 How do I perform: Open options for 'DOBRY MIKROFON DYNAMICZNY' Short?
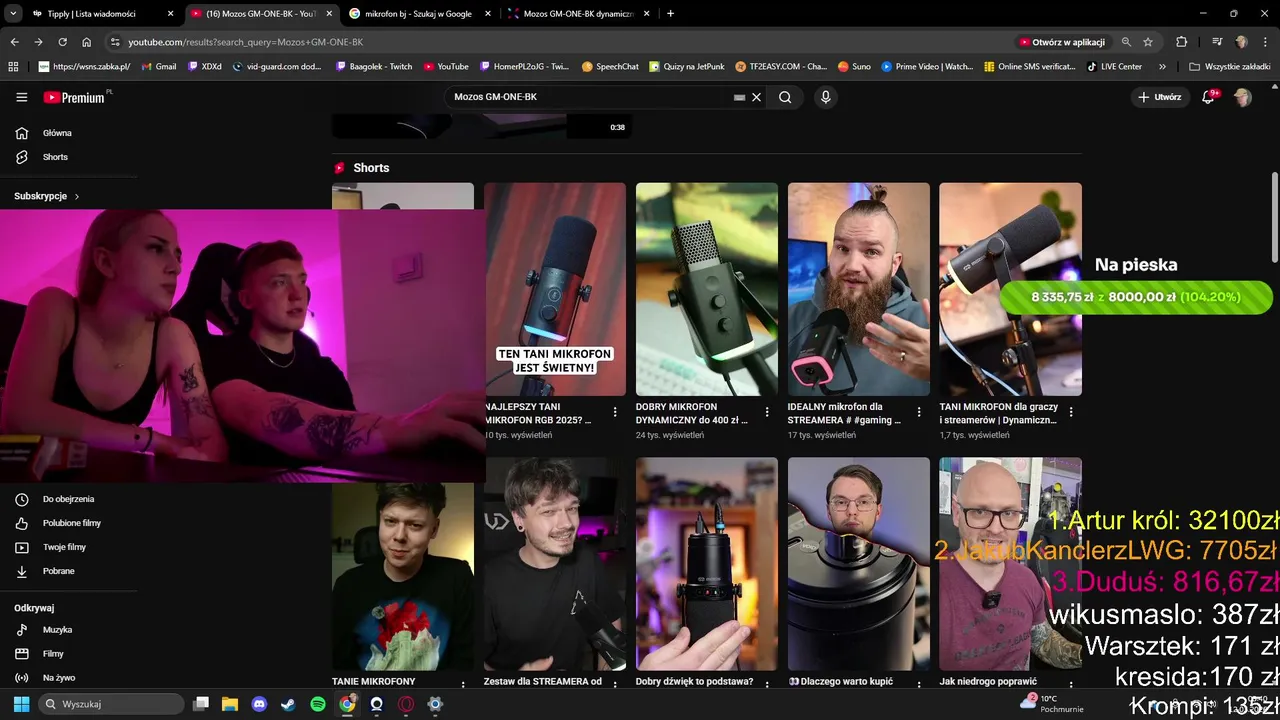767,412
